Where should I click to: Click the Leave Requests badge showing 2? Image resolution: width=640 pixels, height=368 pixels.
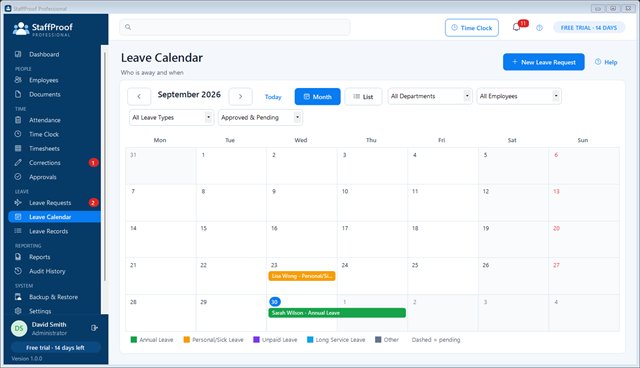click(93, 203)
